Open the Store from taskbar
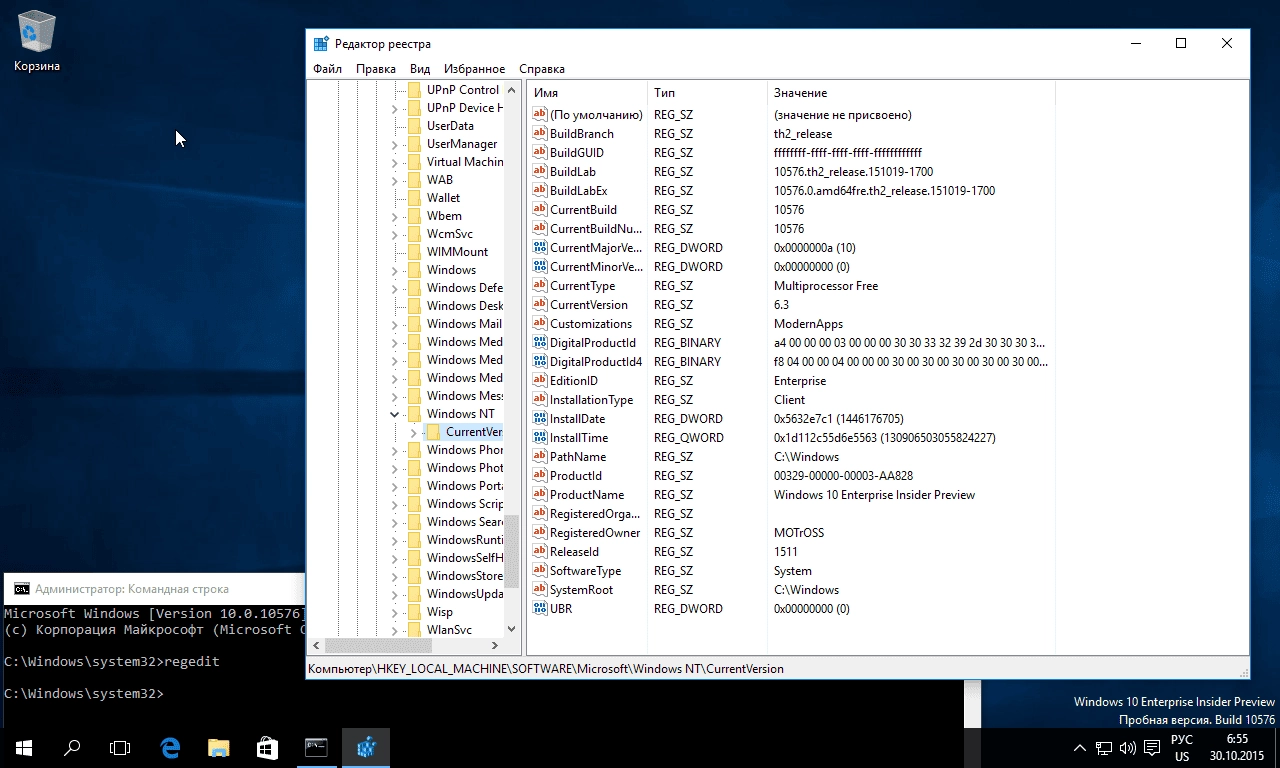Viewport: 1280px width, 768px height. tap(266, 747)
